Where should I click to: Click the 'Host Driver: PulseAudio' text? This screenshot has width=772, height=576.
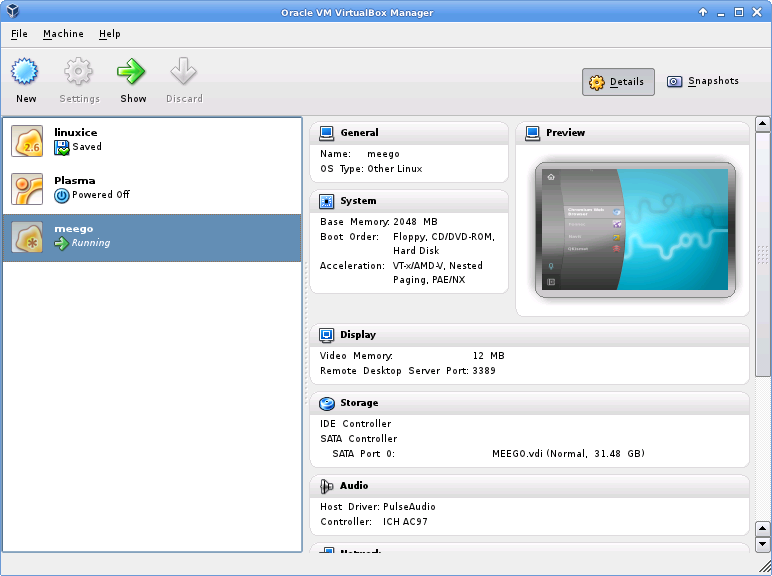[378, 507]
